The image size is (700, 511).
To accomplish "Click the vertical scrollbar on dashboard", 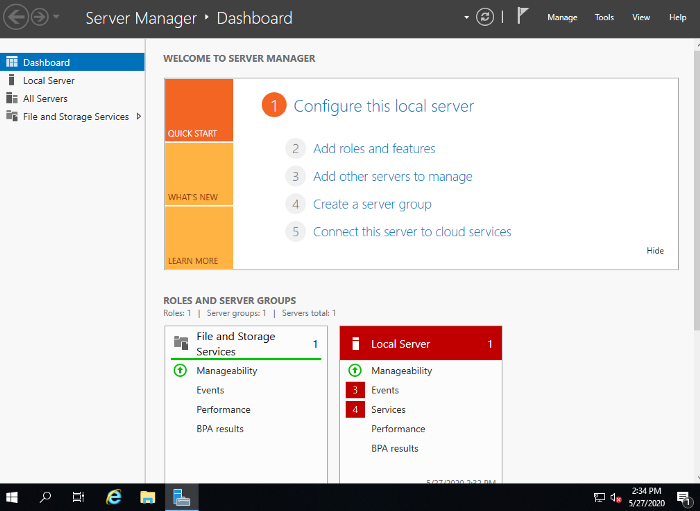I will click(697, 190).
